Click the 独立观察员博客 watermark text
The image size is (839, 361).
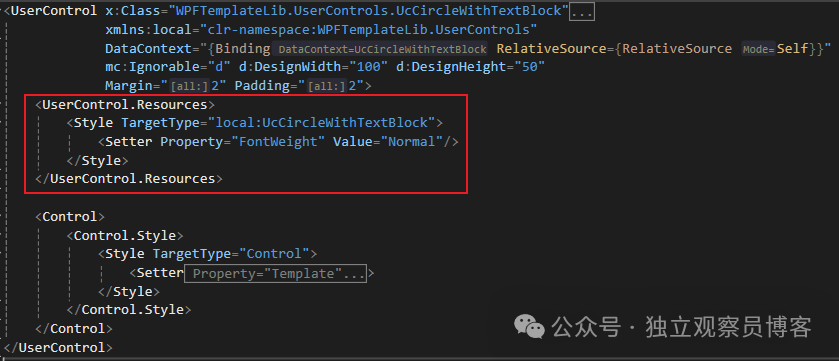point(728,327)
